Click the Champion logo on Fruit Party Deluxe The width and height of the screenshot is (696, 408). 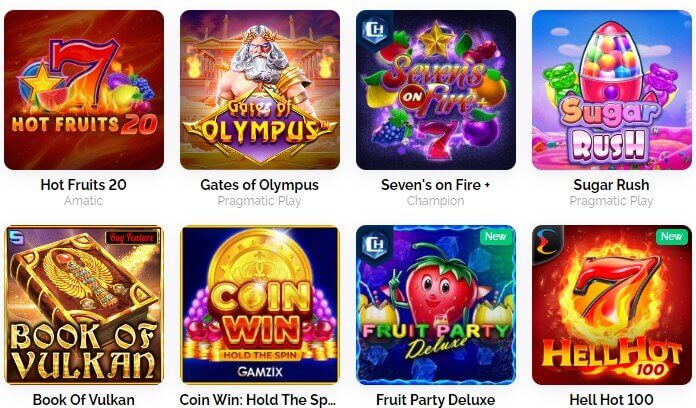click(x=375, y=245)
